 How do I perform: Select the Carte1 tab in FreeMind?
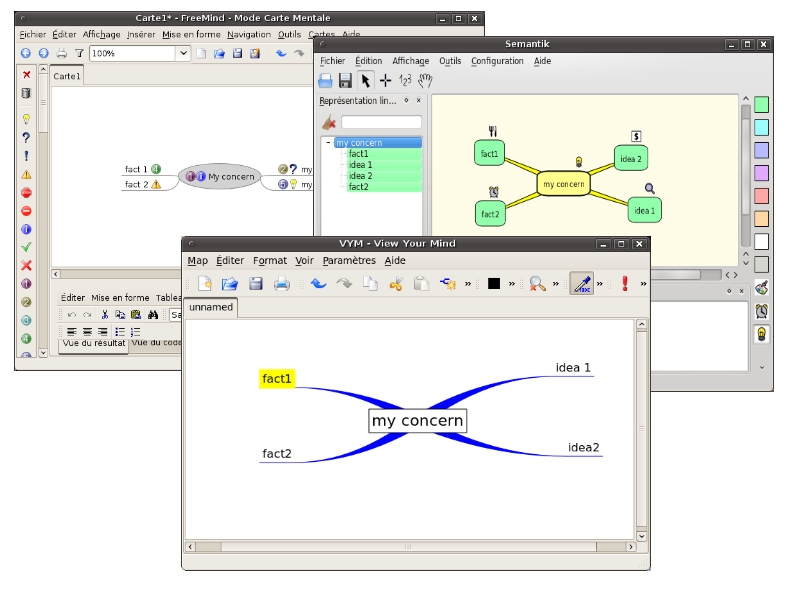click(67, 76)
